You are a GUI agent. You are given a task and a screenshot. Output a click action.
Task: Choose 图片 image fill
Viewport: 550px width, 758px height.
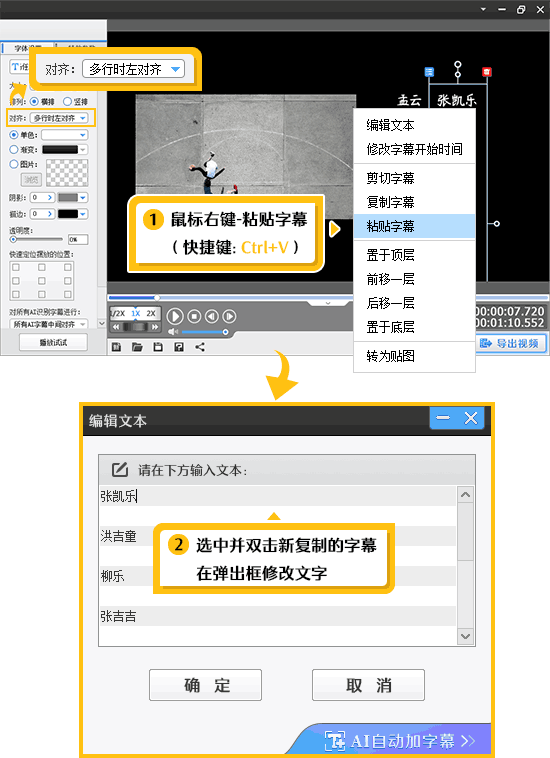tap(14, 164)
